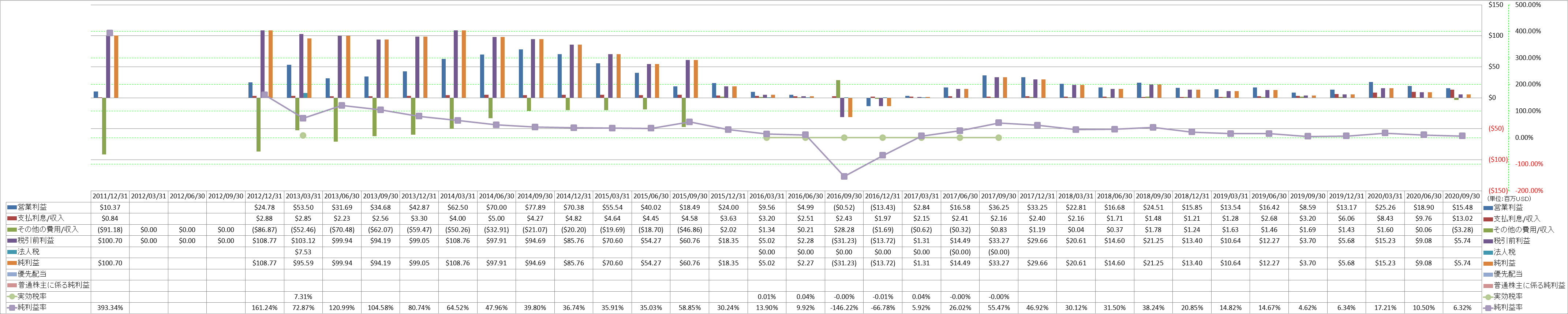The height and width of the screenshot is (314, 1568).
Task: Select the ($91.18) other expense cell
Action: (x=110, y=229)
